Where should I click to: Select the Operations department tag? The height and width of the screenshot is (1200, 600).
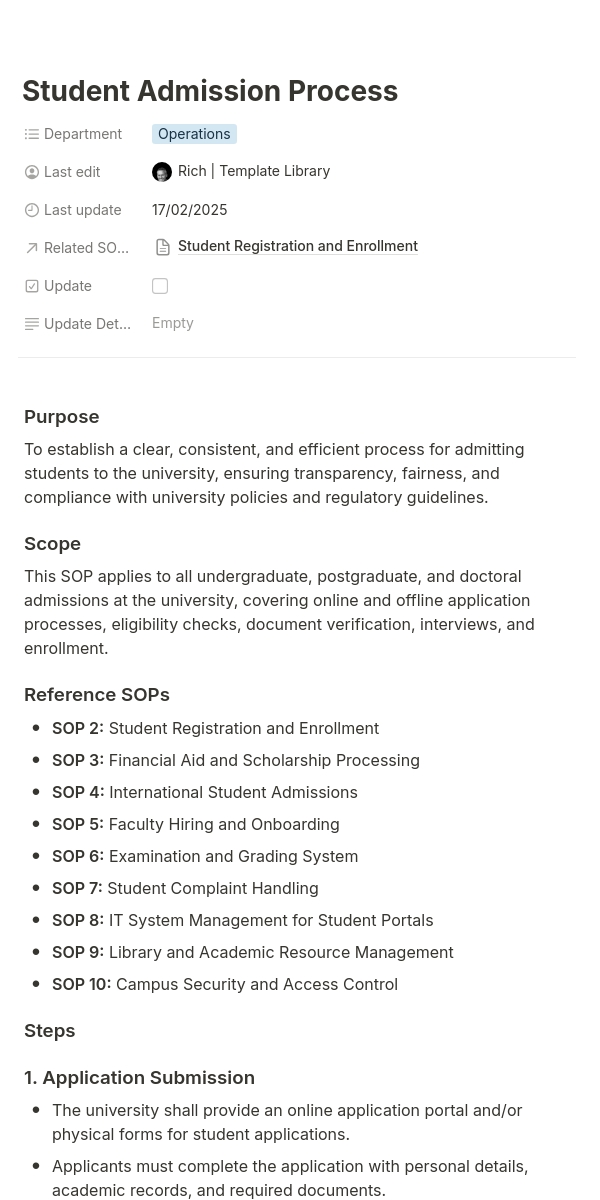(194, 134)
